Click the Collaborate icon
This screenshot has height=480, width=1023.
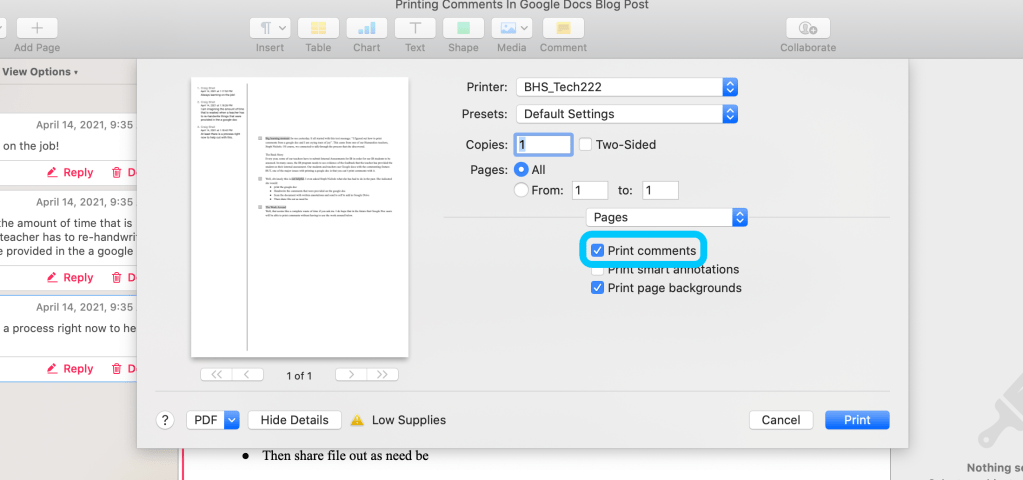[x=808, y=29]
